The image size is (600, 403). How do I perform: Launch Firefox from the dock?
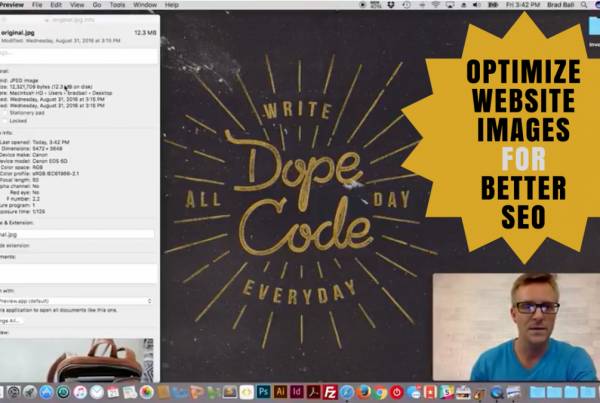coord(363,392)
